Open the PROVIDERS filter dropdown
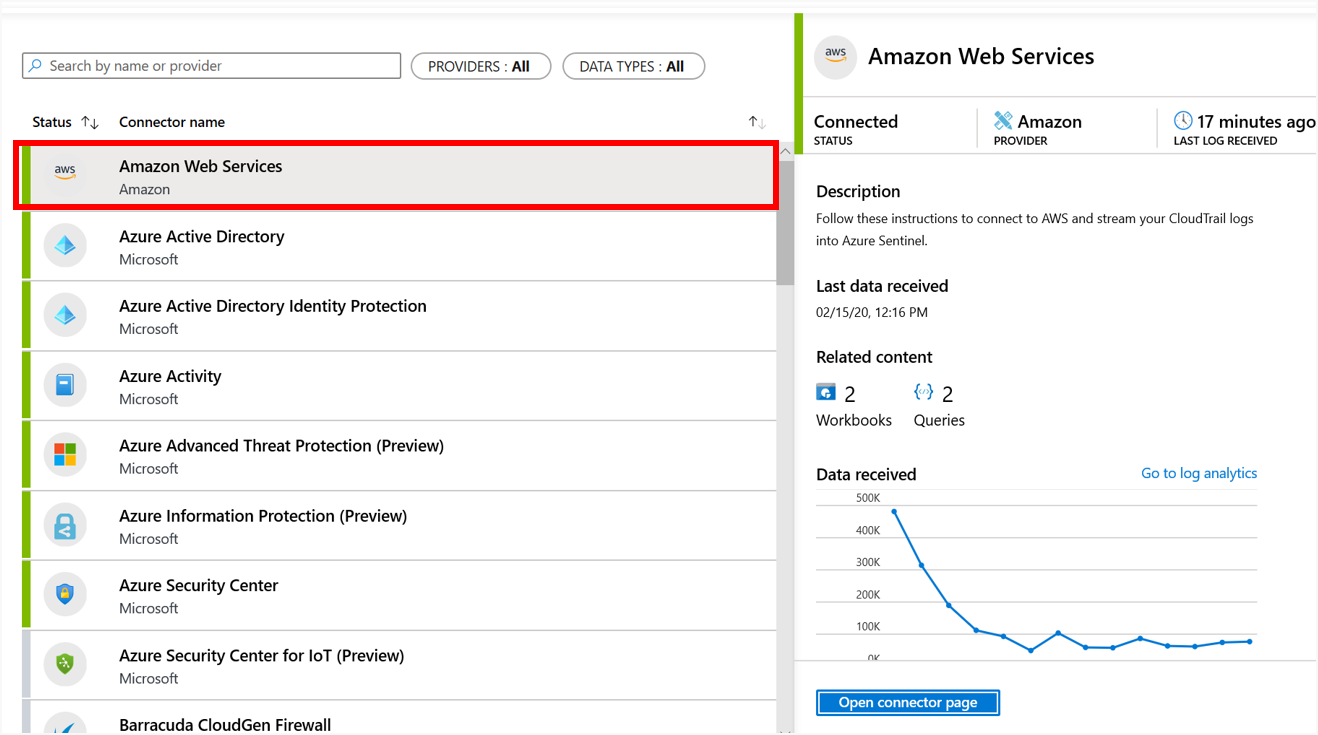This screenshot has height=735, width=1318. click(481, 65)
